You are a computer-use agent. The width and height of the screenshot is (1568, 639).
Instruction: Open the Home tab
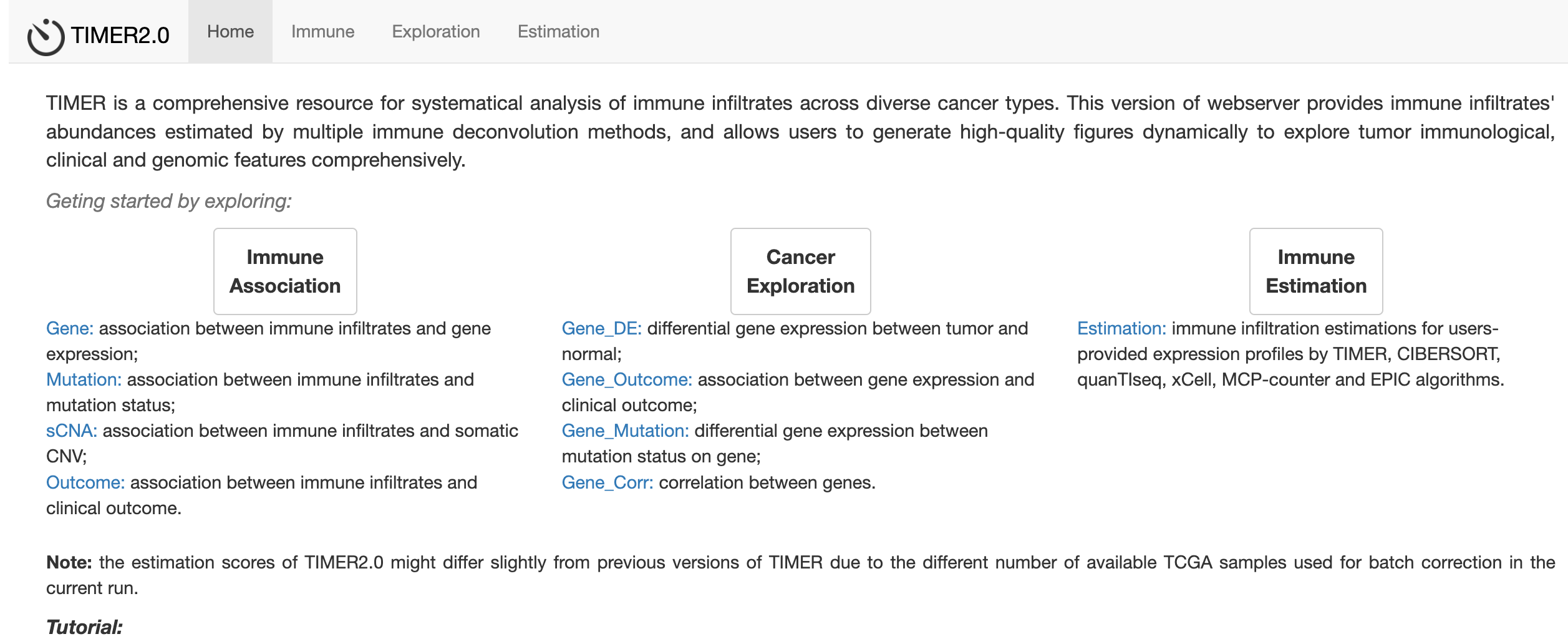pos(230,32)
